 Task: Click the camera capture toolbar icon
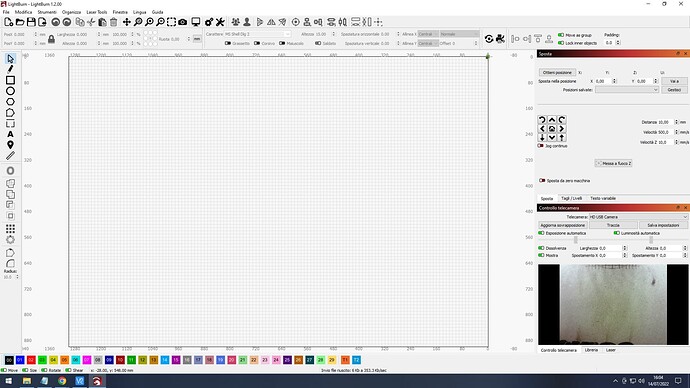183,22
